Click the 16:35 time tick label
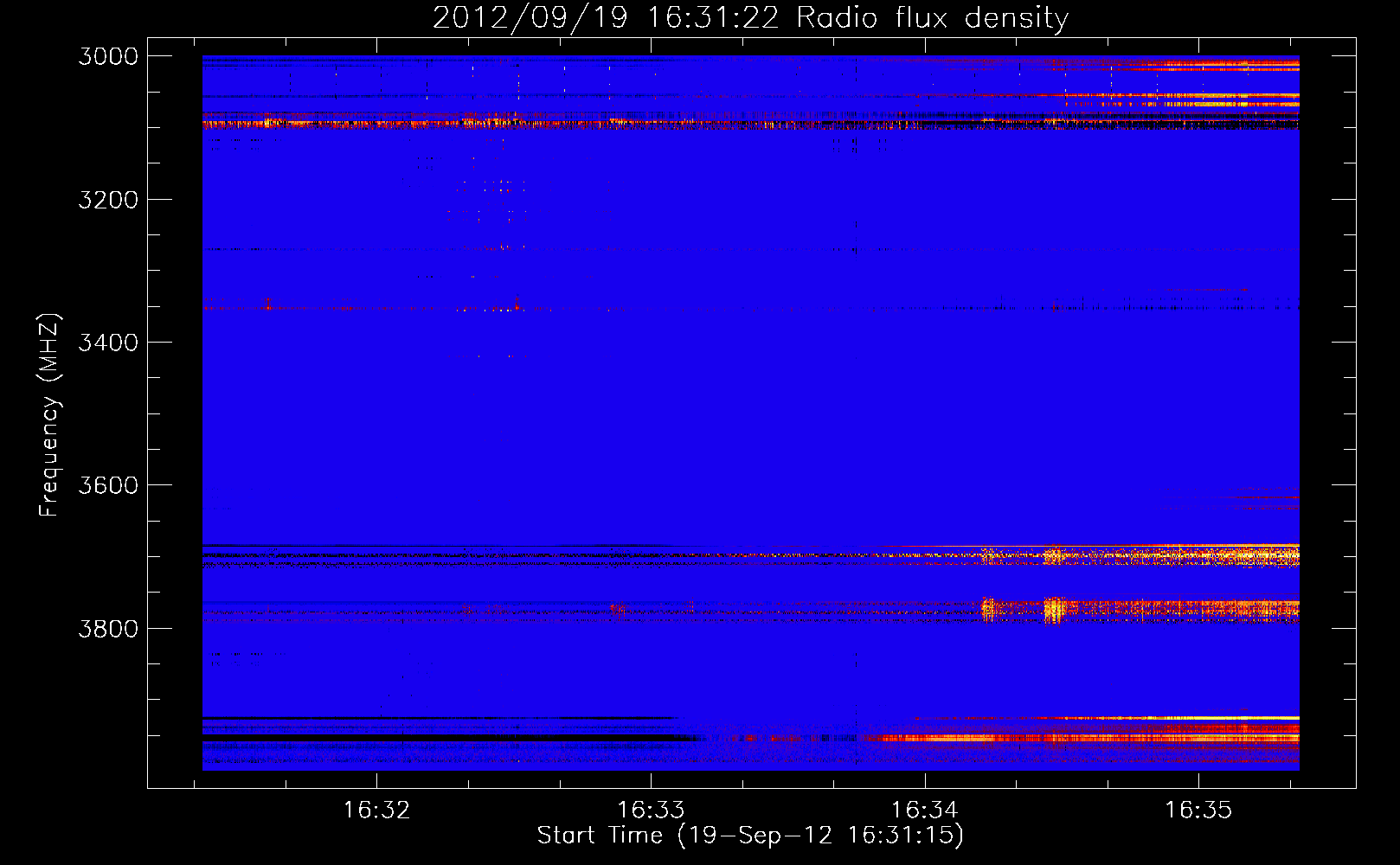This screenshot has height=865, width=1400. [x=1198, y=811]
